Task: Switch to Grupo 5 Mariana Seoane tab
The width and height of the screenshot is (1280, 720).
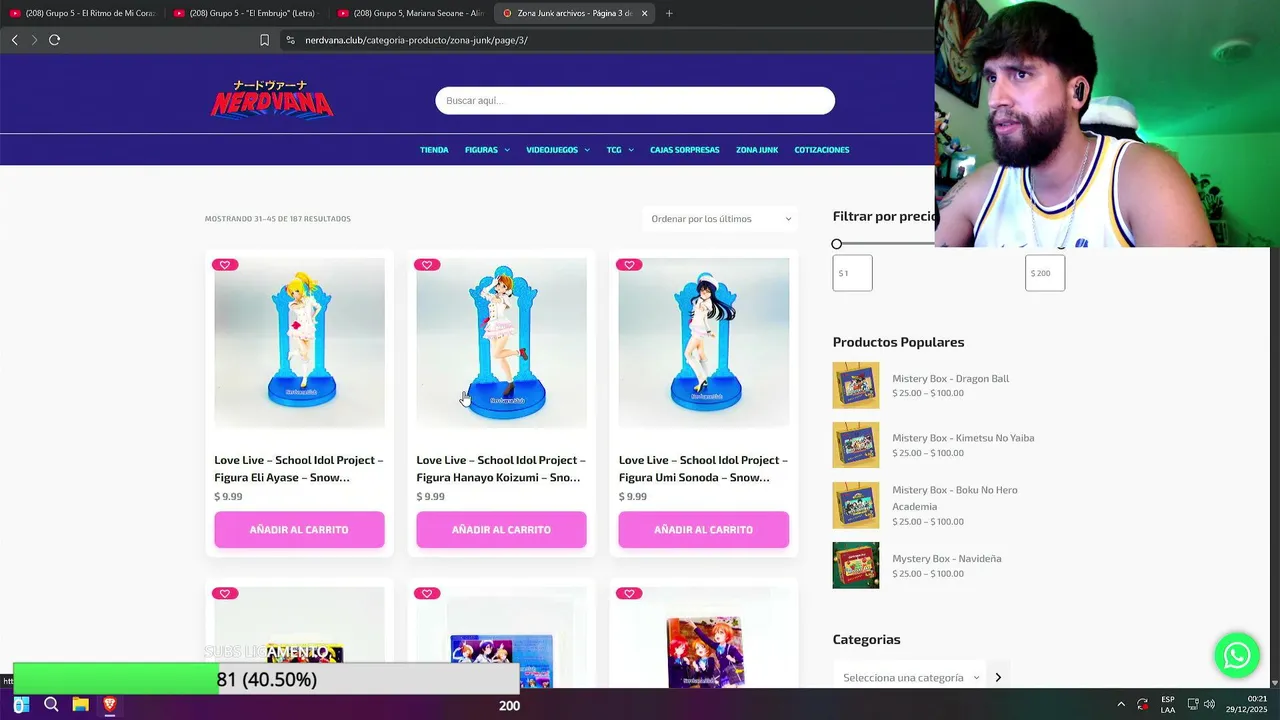Action: [x=410, y=13]
